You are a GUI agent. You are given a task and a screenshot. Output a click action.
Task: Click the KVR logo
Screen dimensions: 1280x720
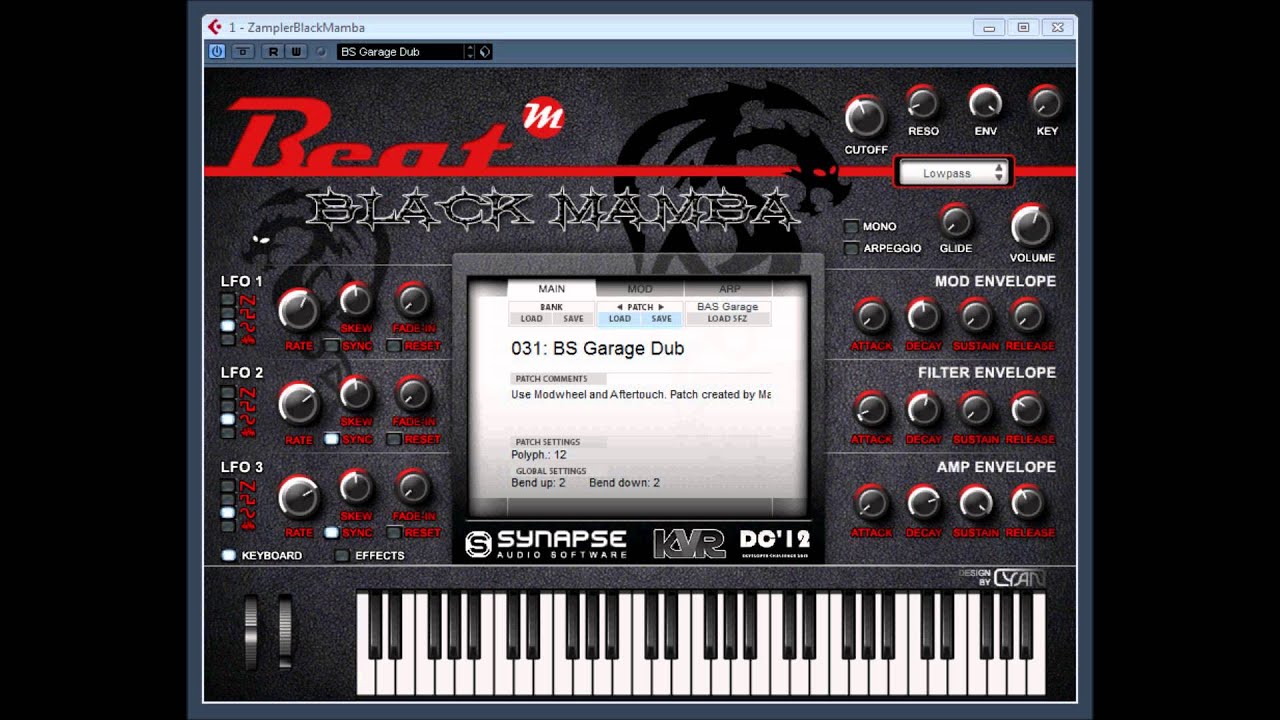[x=689, y=543]
